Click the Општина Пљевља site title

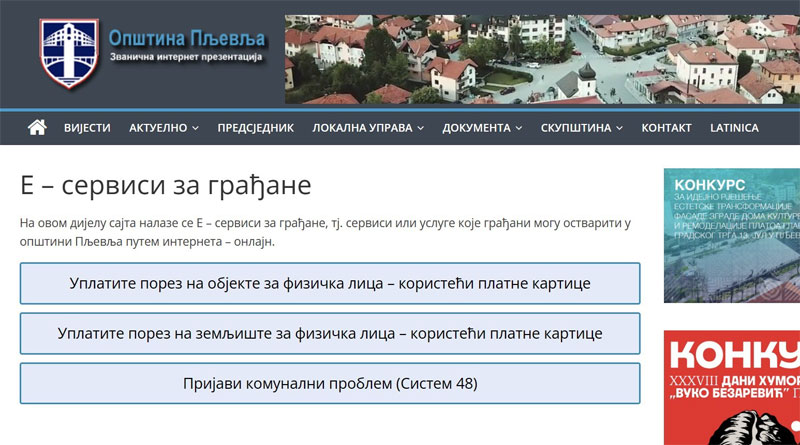188,38
